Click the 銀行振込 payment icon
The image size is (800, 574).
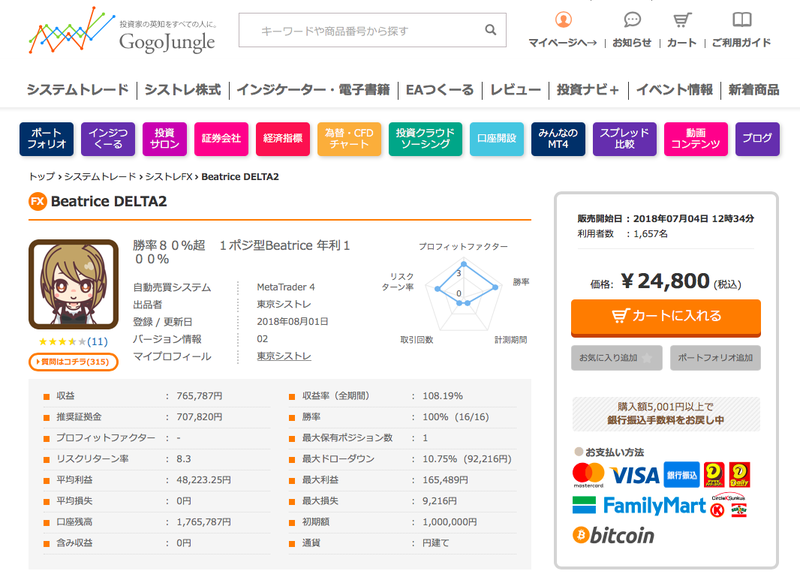681,475
